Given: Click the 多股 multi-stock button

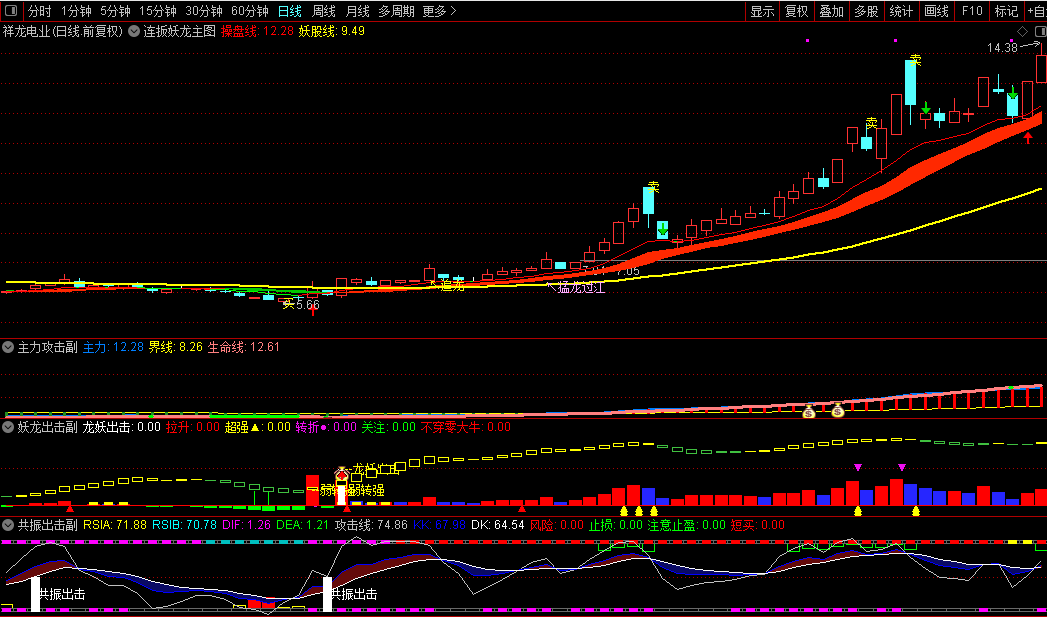Looking at the screenshot, I should pyautogui.click(x=866, y=11).
